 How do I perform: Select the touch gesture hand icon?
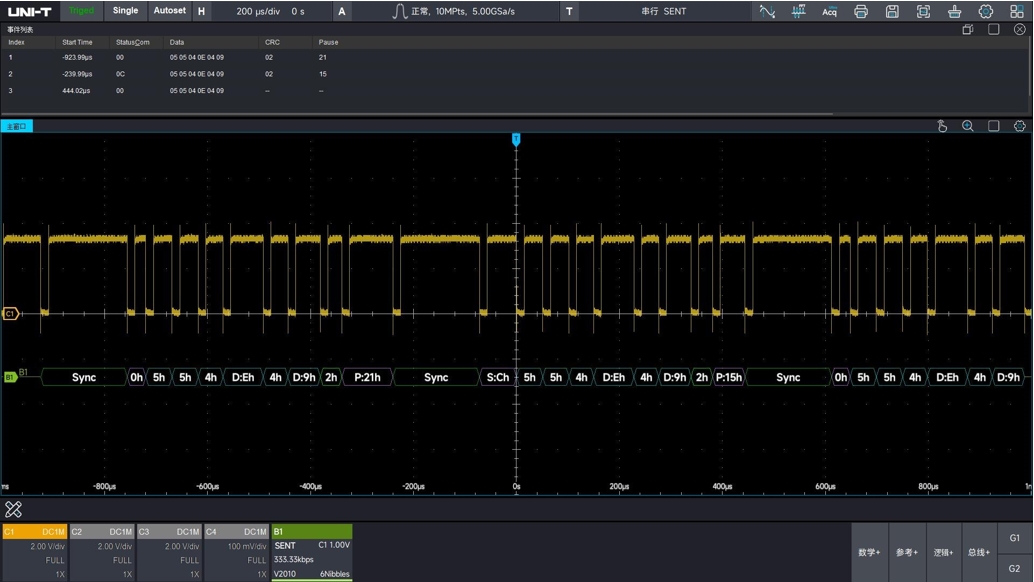942,126
